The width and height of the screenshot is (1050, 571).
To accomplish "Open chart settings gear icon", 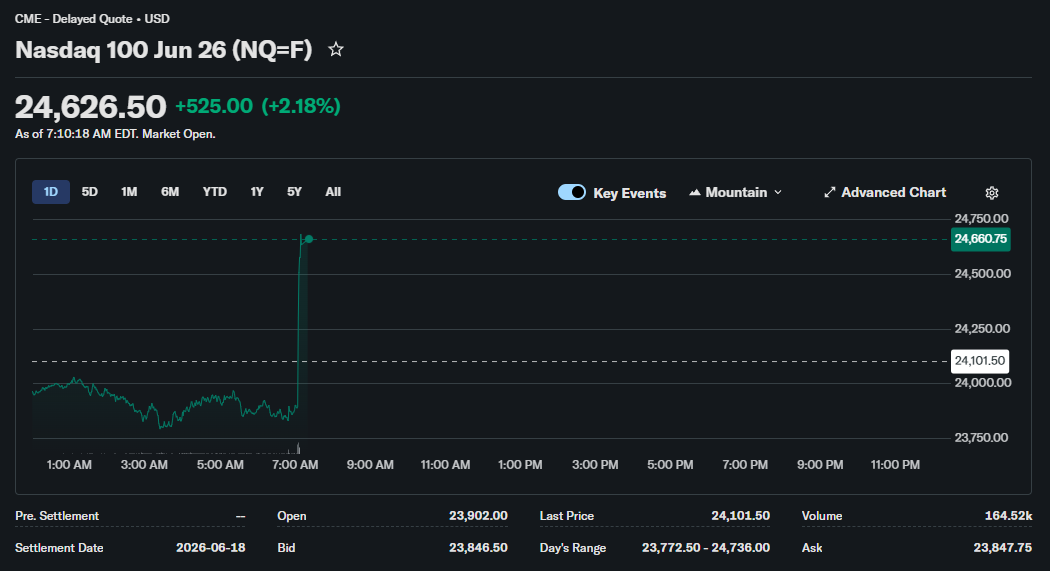I will tap(992, 193).
